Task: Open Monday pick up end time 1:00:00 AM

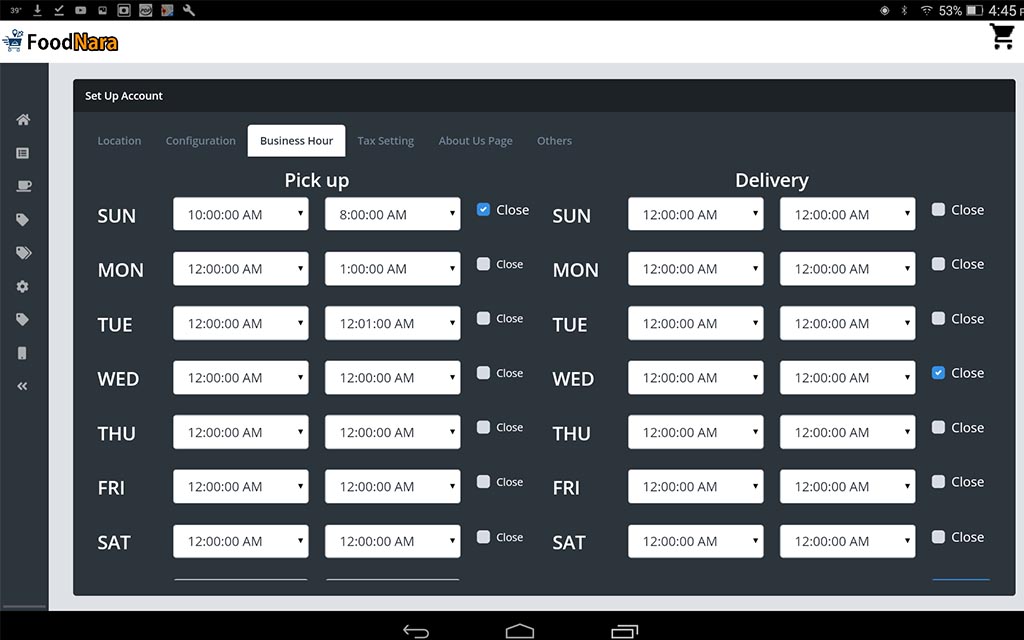Action: 393,269
